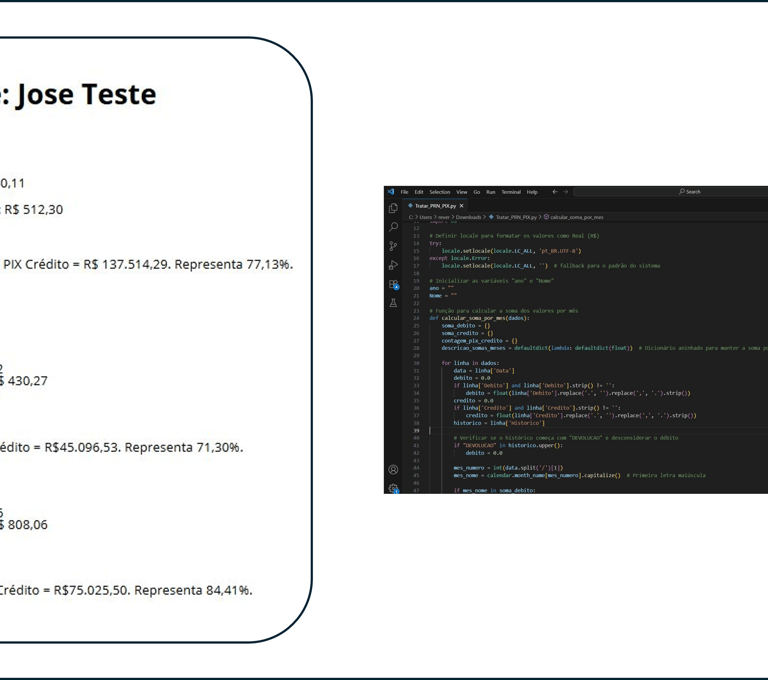
Task: Open the Extensions icon with badge
Action: pyautogui.click(x=393, y=284)
